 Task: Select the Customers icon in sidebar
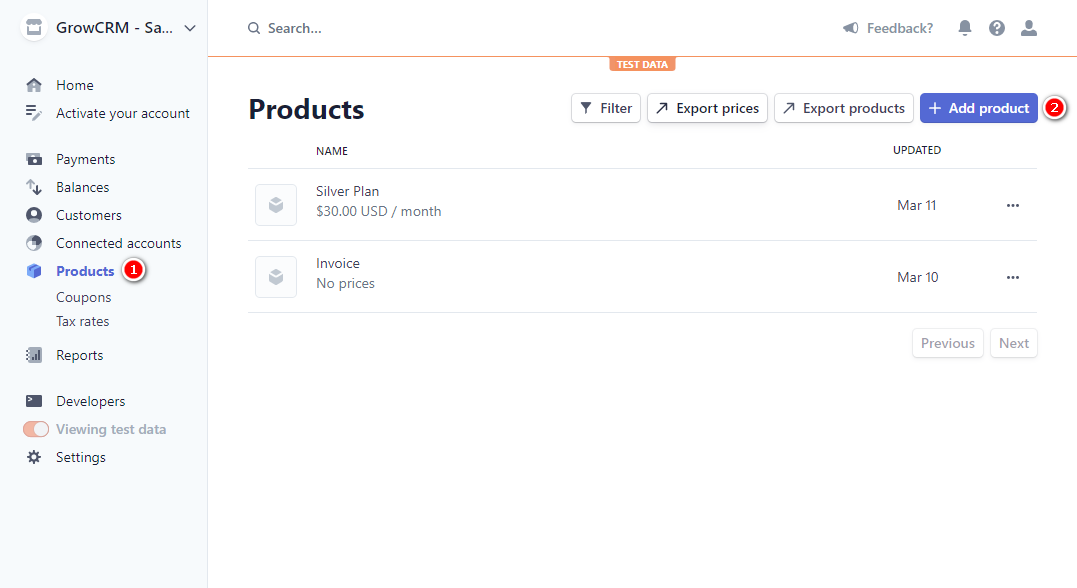[35, 215]
